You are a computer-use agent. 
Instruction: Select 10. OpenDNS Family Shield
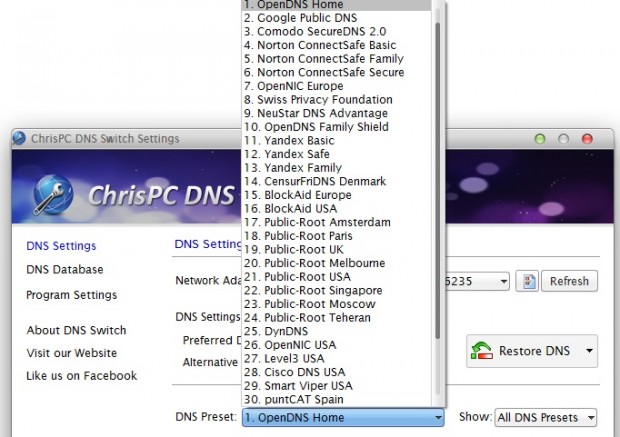click(x=336, y=127)
